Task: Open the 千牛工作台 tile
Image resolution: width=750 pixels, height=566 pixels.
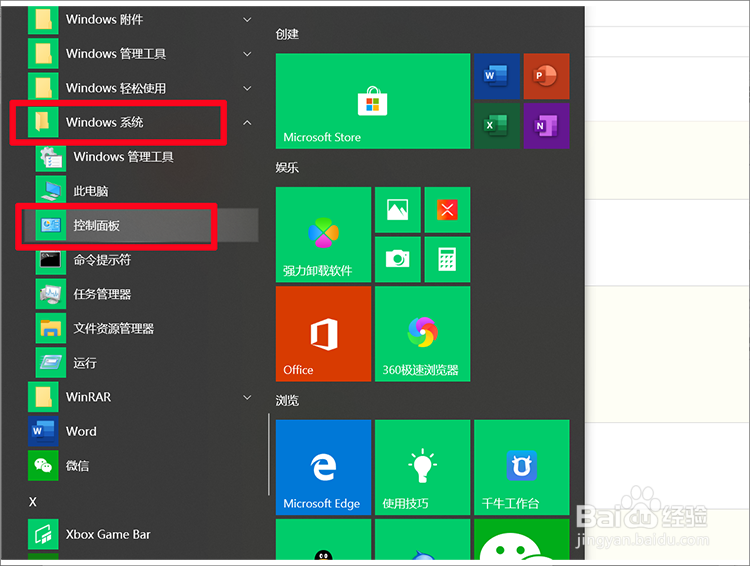Action: click(x=521, y=467)
